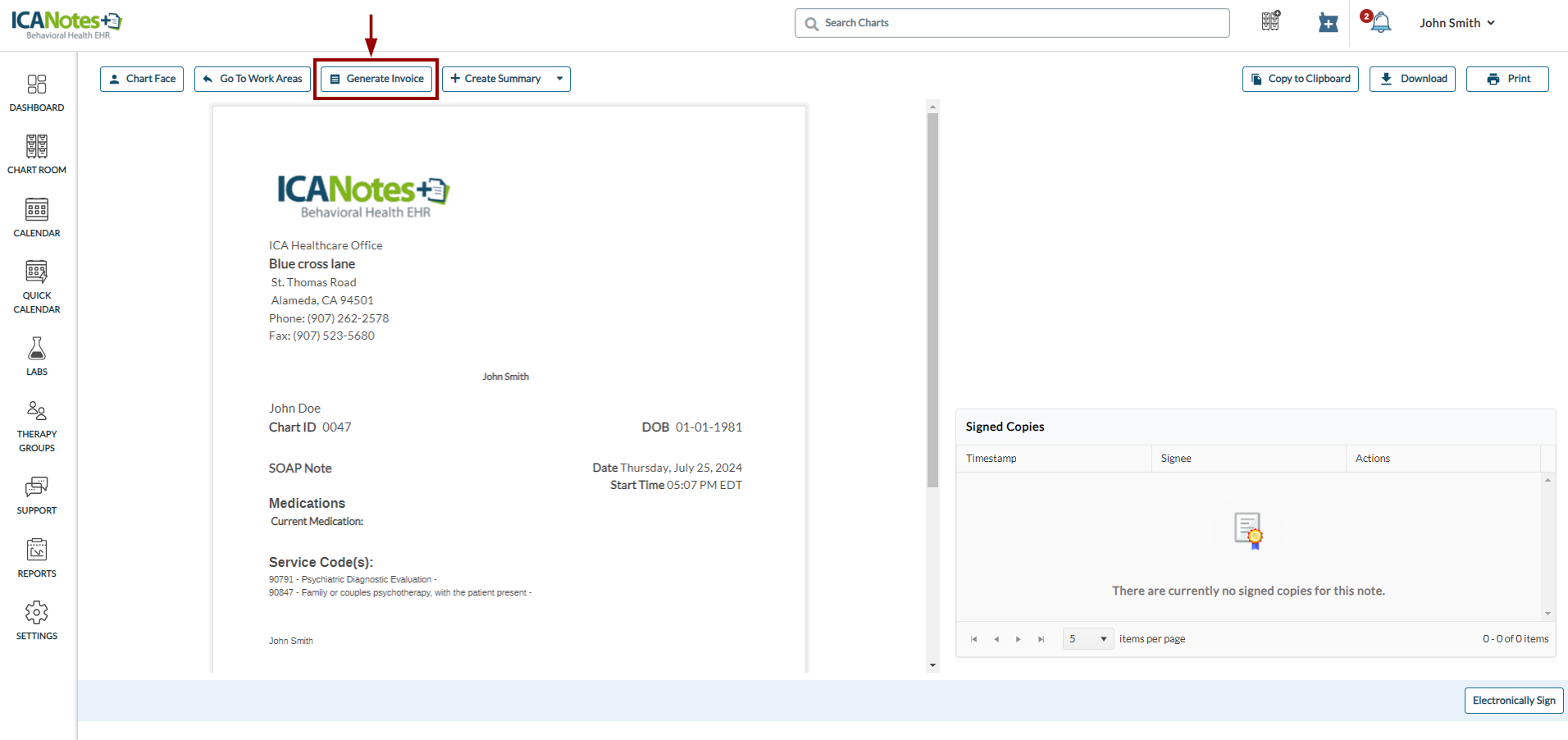Open the notifications bell
The width and height of the screenshot is (1568, 740).
(x=1381, y=22)
